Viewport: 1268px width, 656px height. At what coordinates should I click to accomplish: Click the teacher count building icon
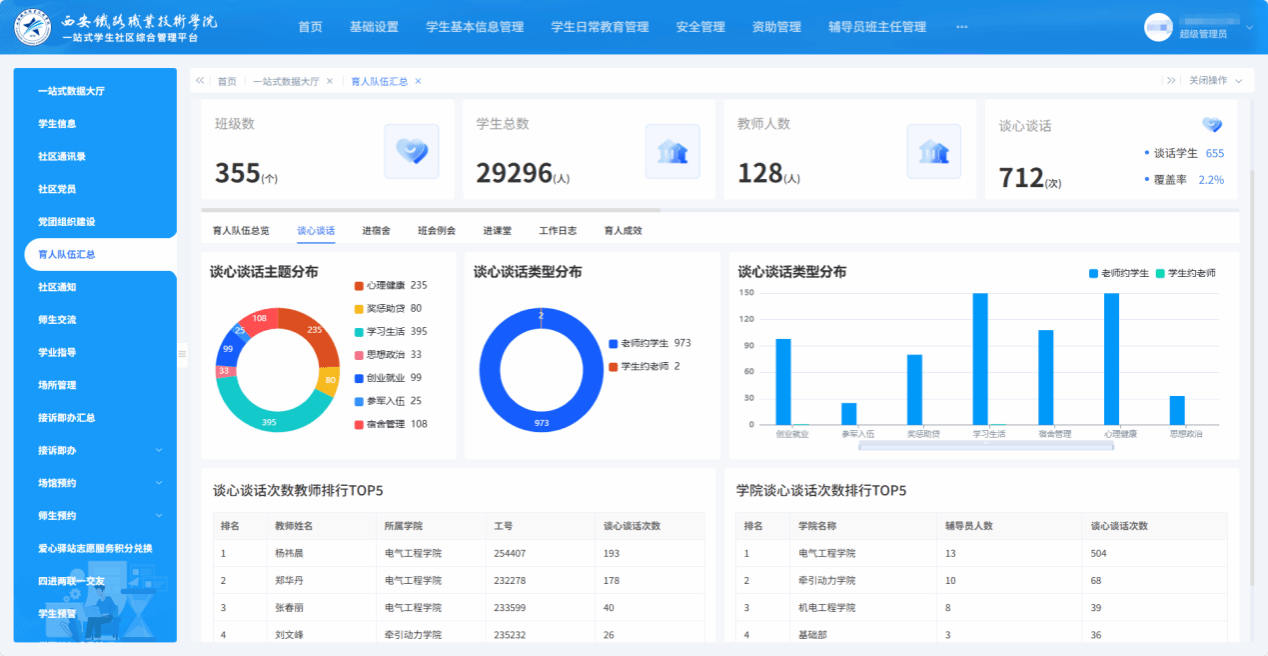pyautogui.click(x=933, y=151)
